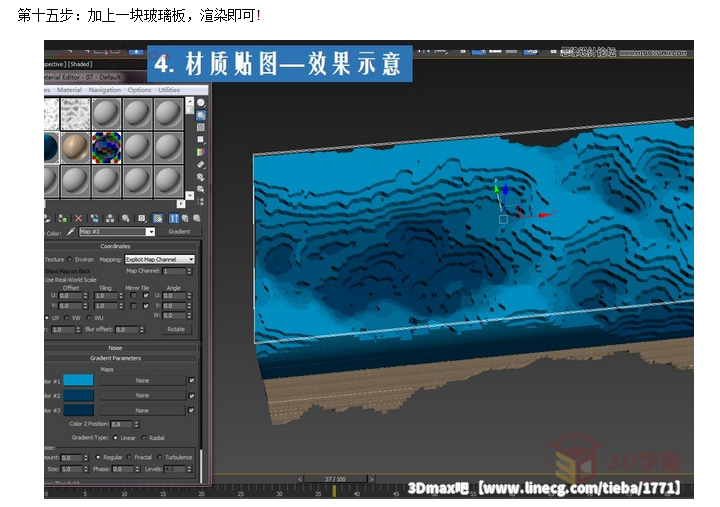Click the Color #2 blue swatch
The height and width of the screenshot is (507, 720).
click(78, 395)
